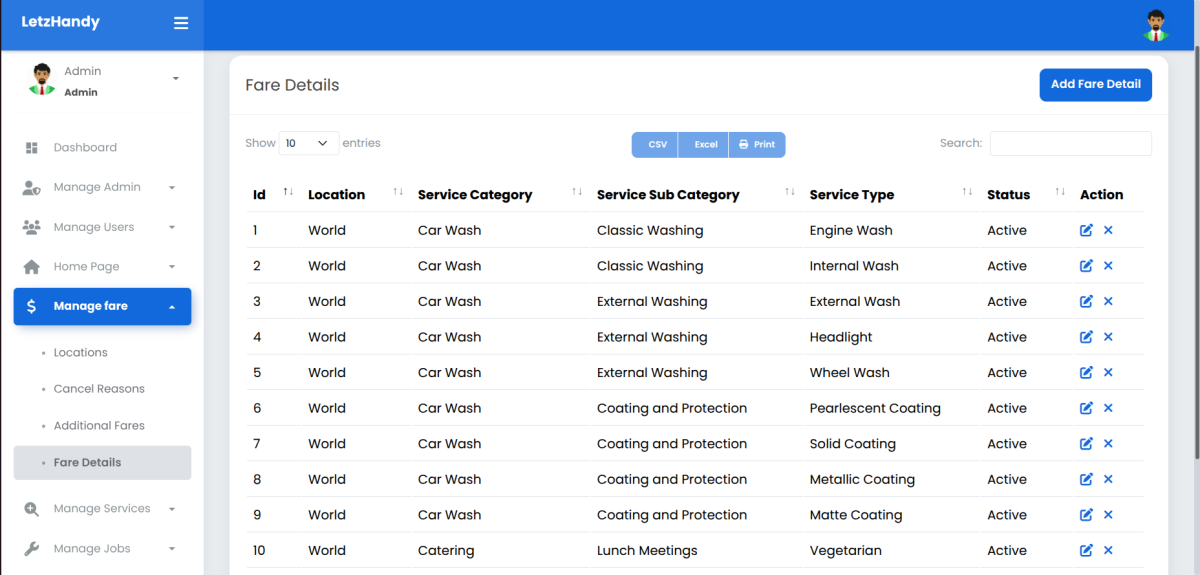Viewport: 1200px width, 575px height.
Task: Delete the Pearlescent Coating fare row
Action: click(x=1108, y=408)
